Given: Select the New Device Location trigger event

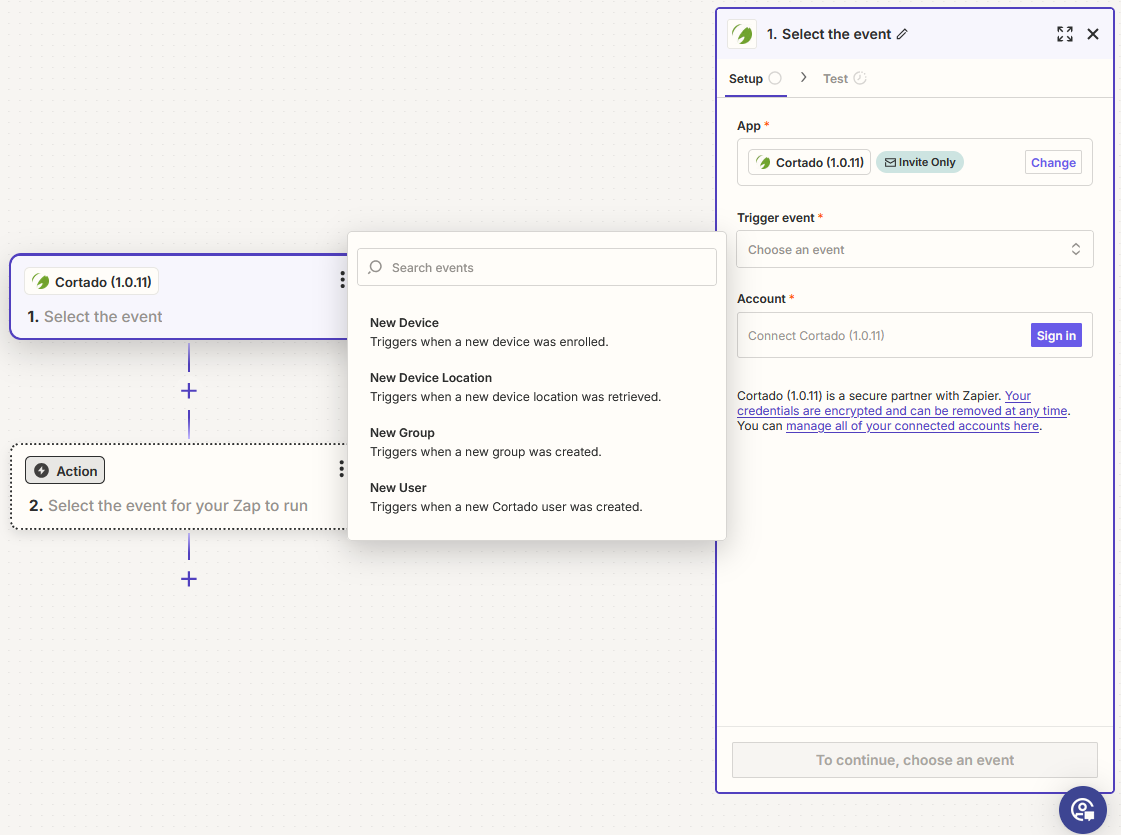Looking at the screenshot, I should tap(537, 387).
